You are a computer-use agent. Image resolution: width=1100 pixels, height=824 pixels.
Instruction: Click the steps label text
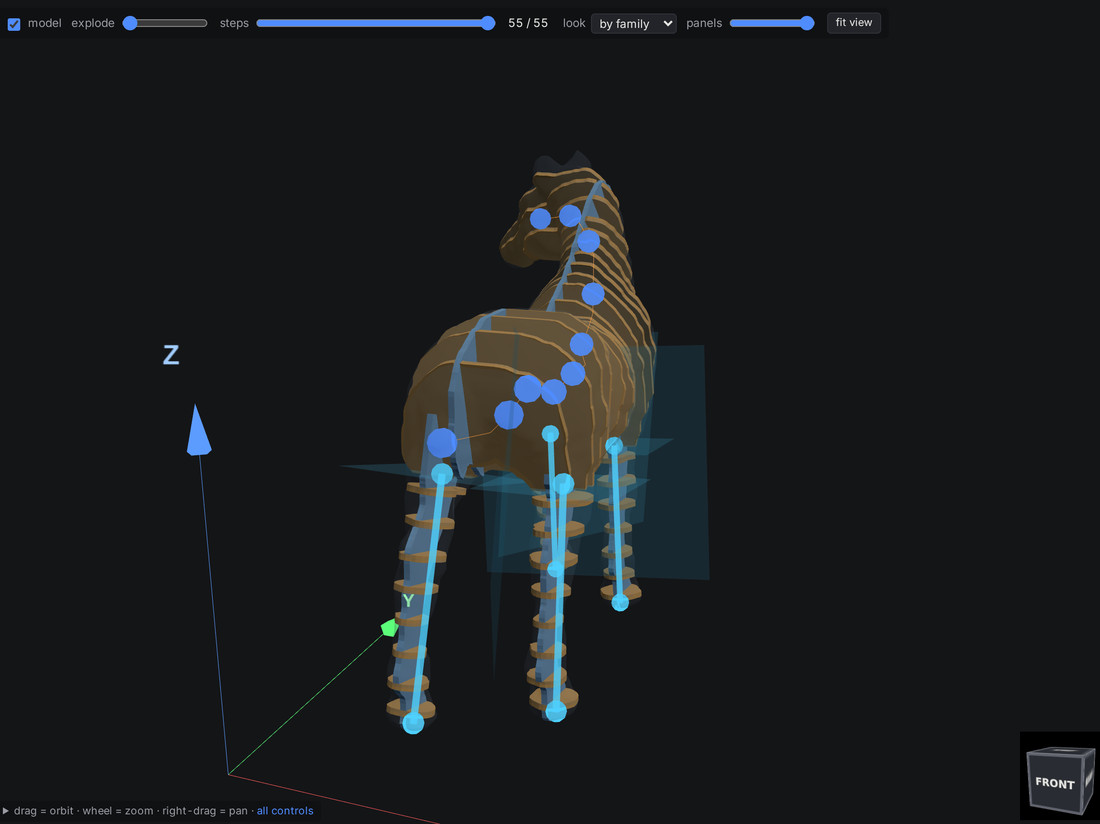click(234, 23)
